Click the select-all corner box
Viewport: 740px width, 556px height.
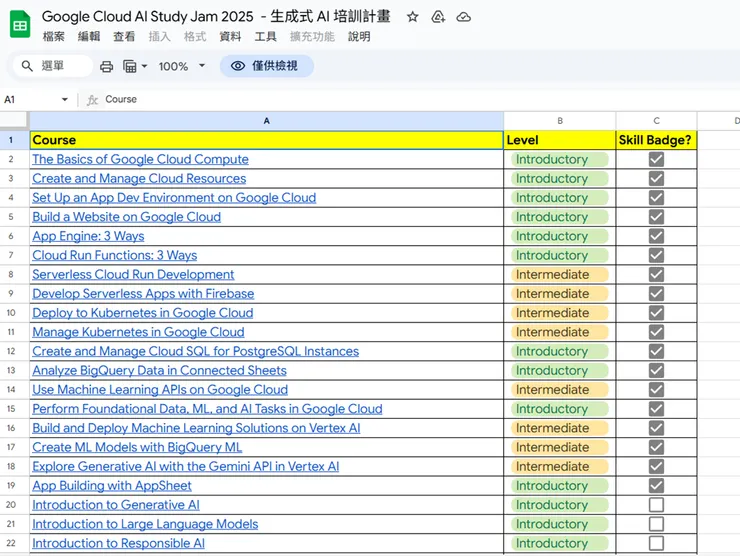pyautogui.click(x=14, y=120)
